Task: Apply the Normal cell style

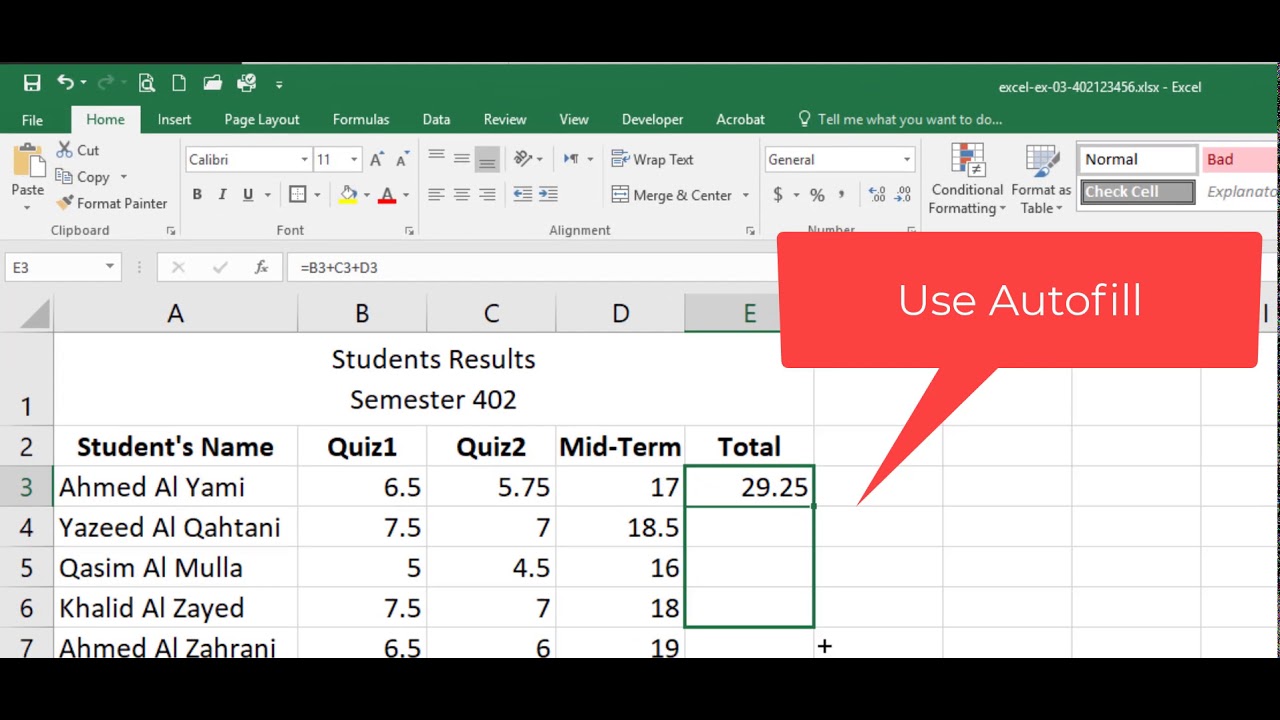Action: point(1138,159)
